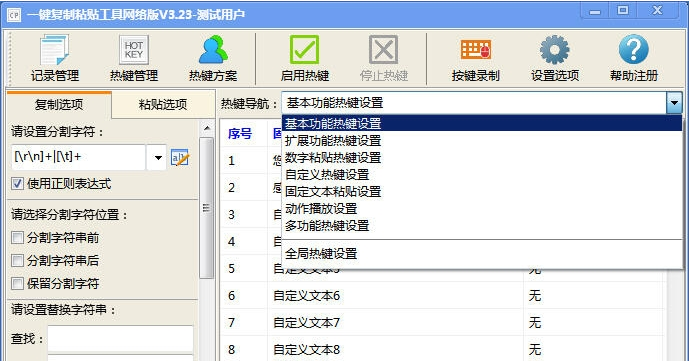
Task: Select 固定文本粘贴设置 from list
Action: [482, 191]
